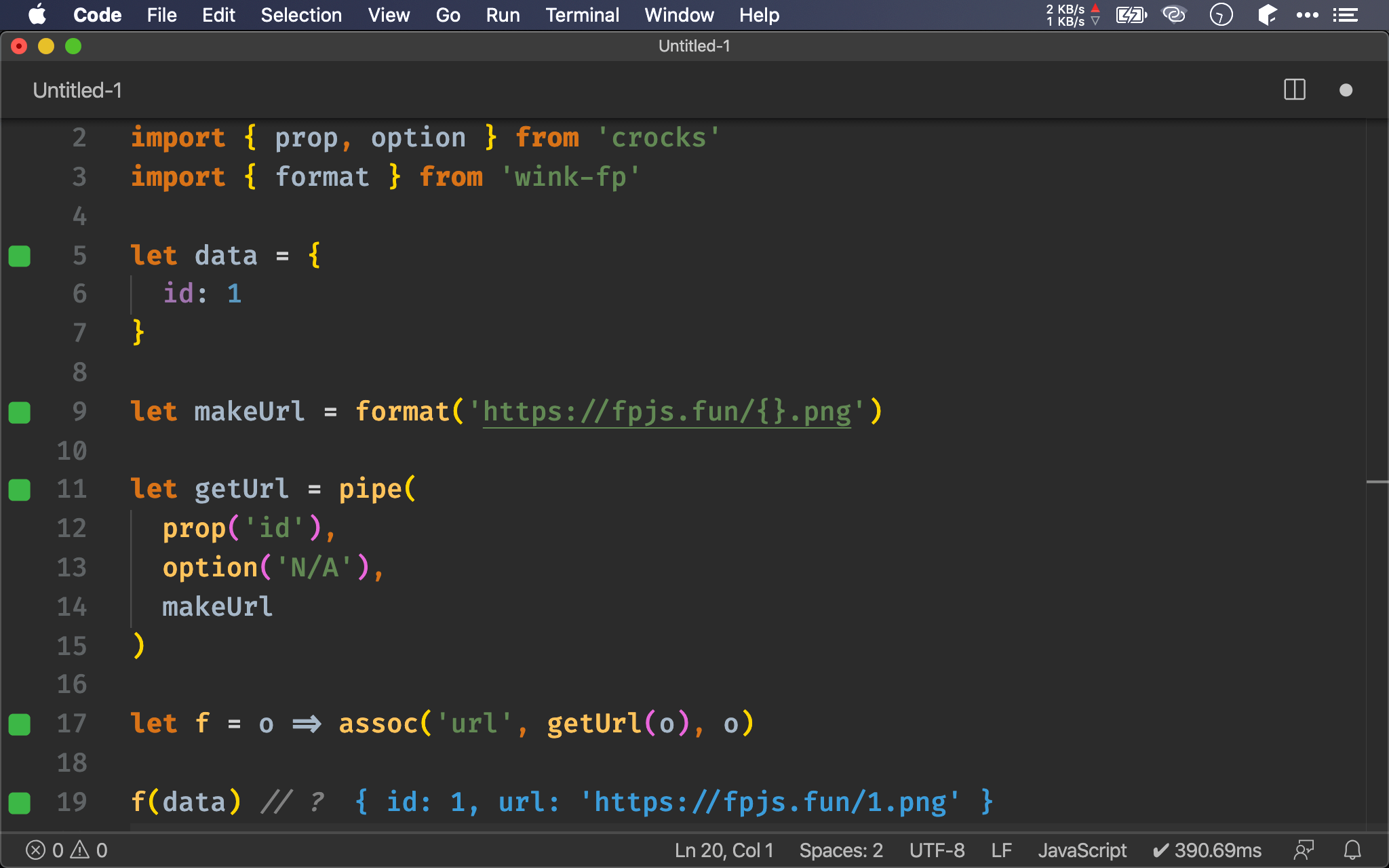
Task: Click the green coverage marker on line 5
Action: point(20,256)
